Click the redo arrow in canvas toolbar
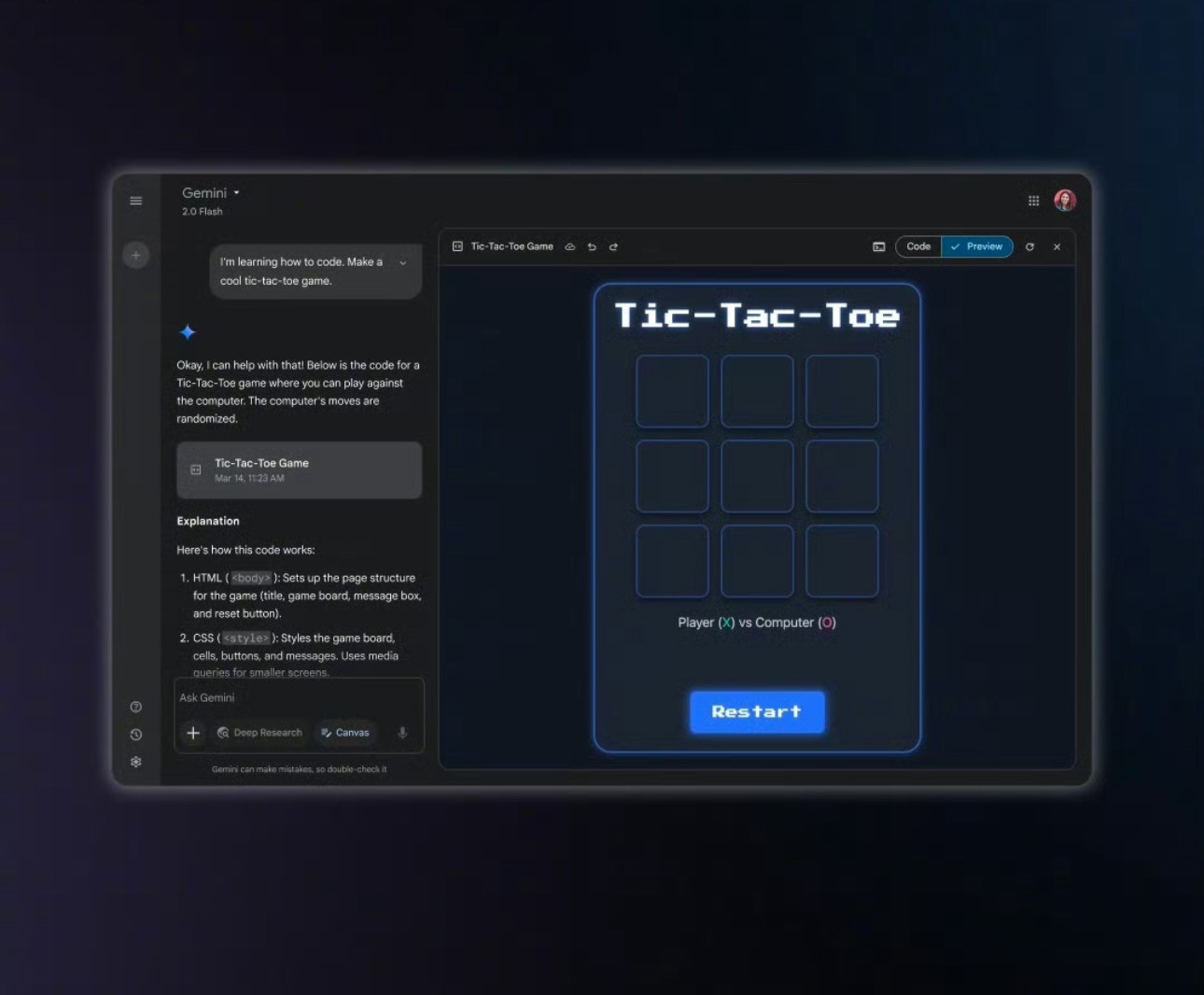Image resolution: width=1204 pixels, height=995 pixels. pos(613,247)
